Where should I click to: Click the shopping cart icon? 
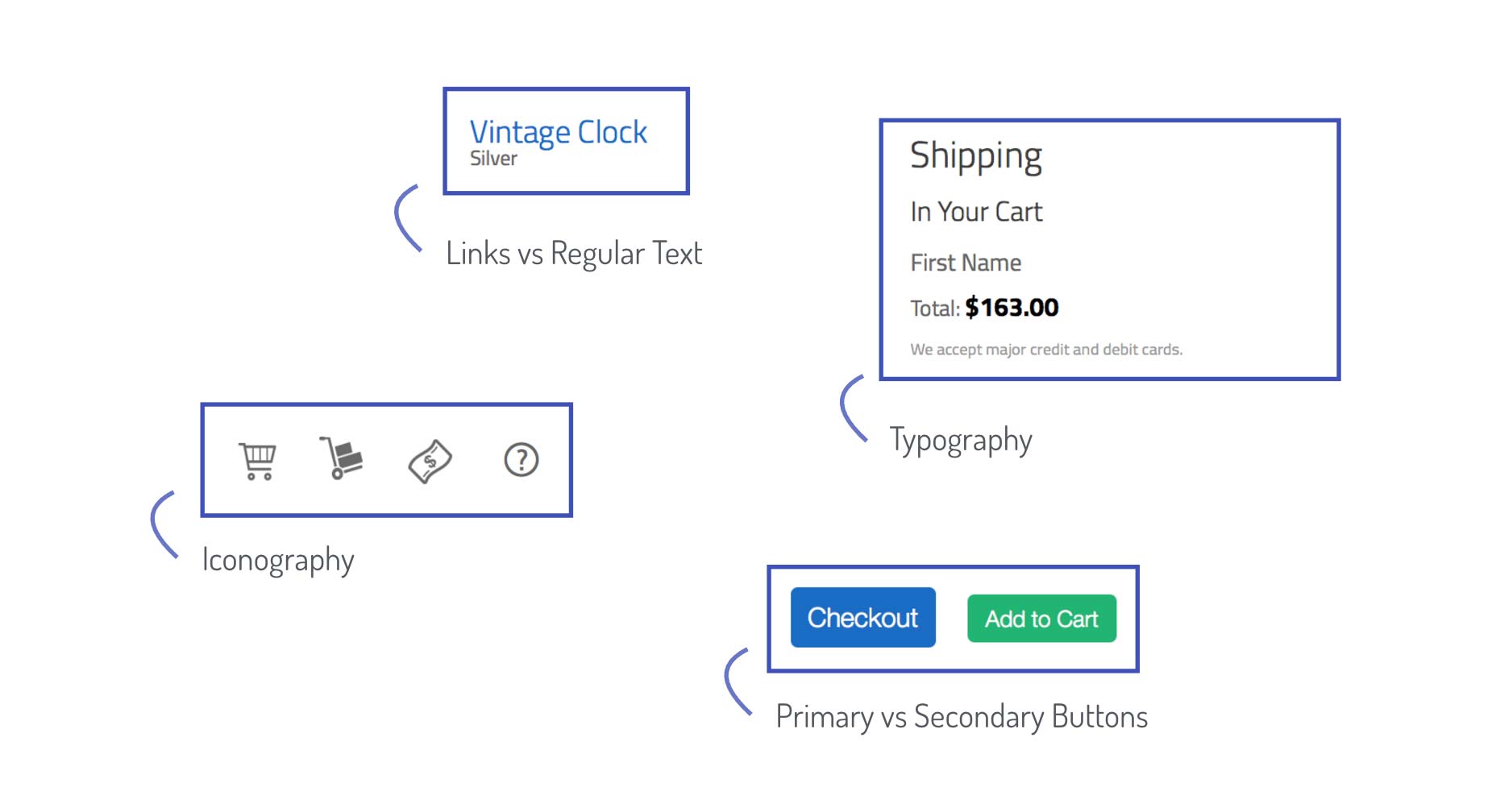(x=258, y=461)
